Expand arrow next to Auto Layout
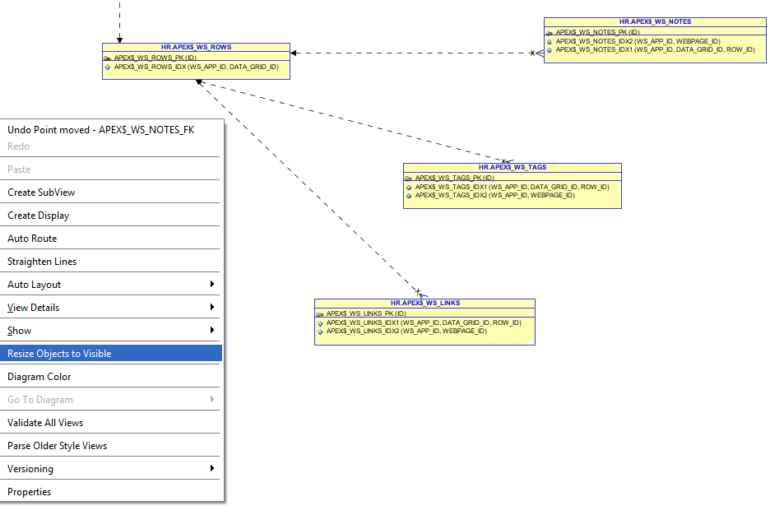This screenshot has width=770, height=515. tap(212, 284)
